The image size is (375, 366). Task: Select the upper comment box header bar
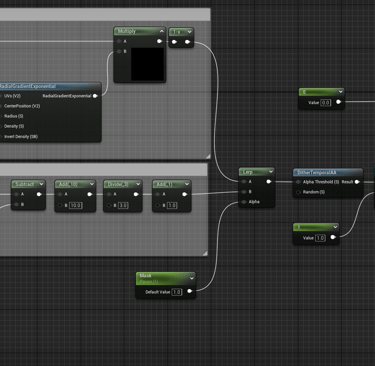tap(105, 15)
